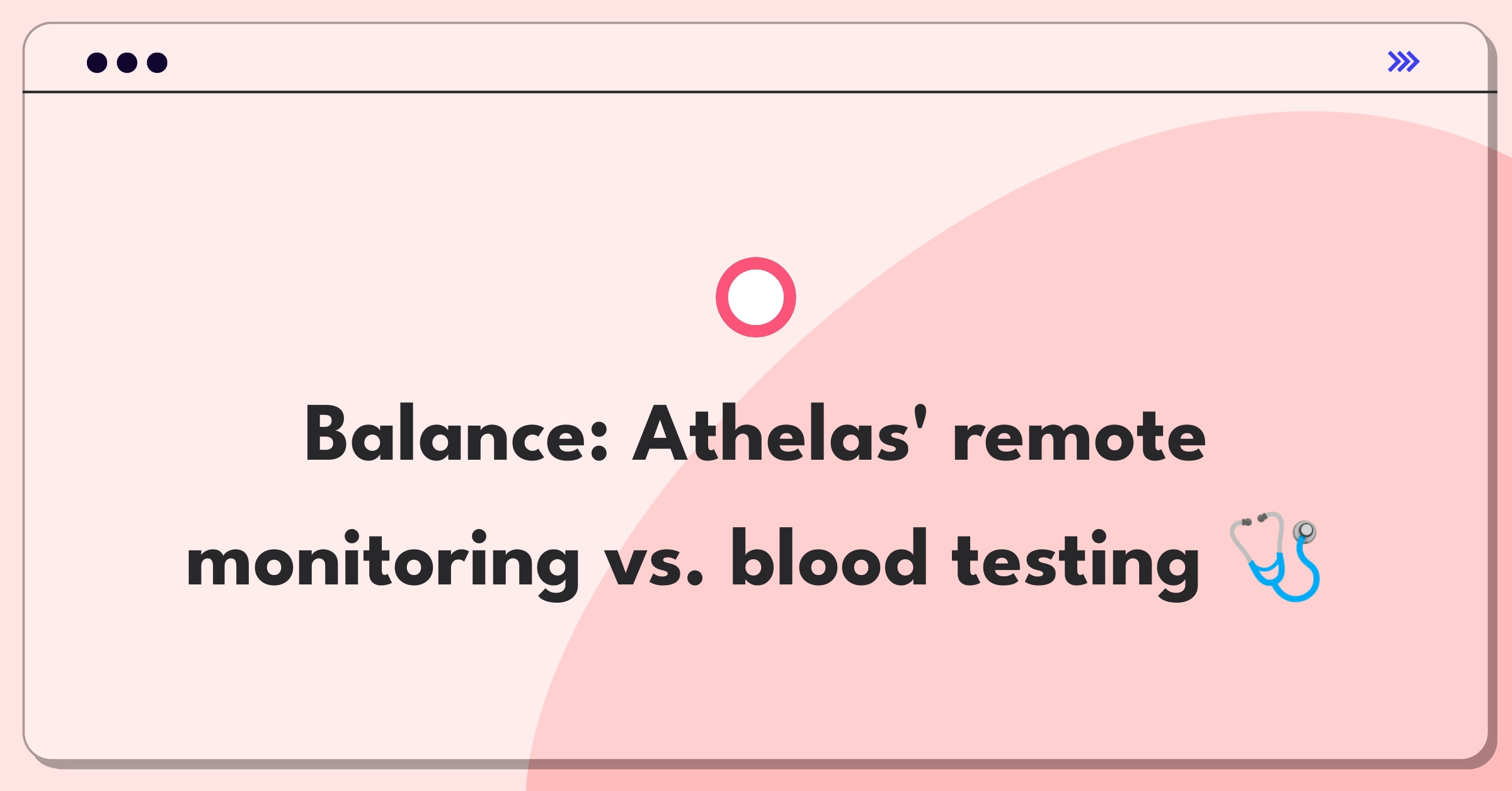Click the middle dark window dot
The image size is (1512, 791).
click(x=127, y=62)
